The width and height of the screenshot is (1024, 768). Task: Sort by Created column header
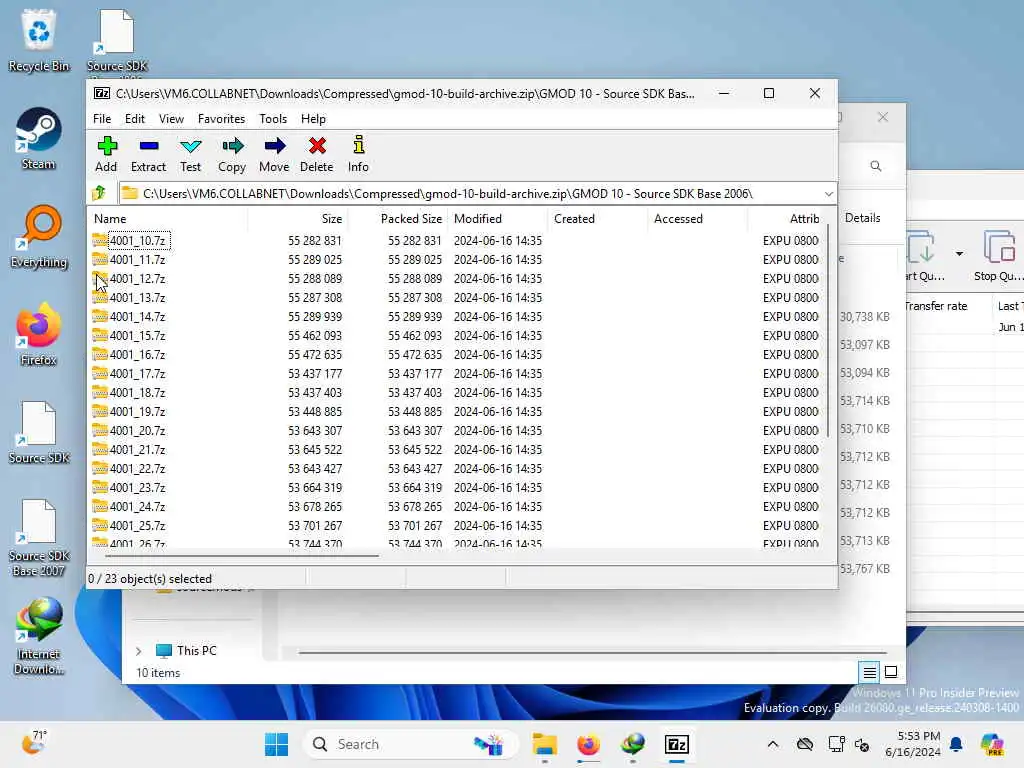(598, 219)
